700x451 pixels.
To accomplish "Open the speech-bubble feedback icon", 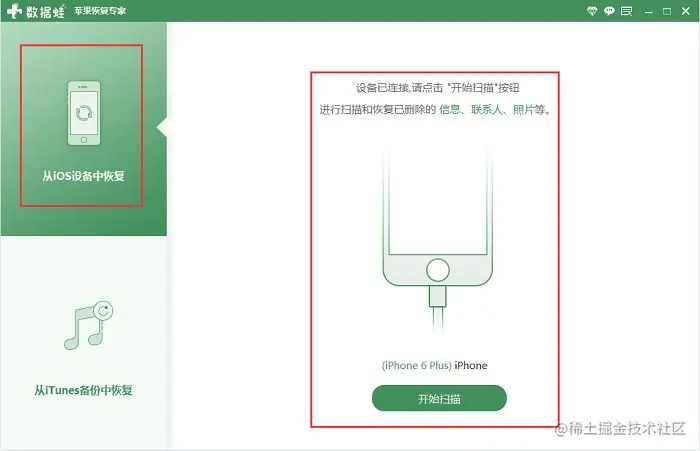I will 609,11.
